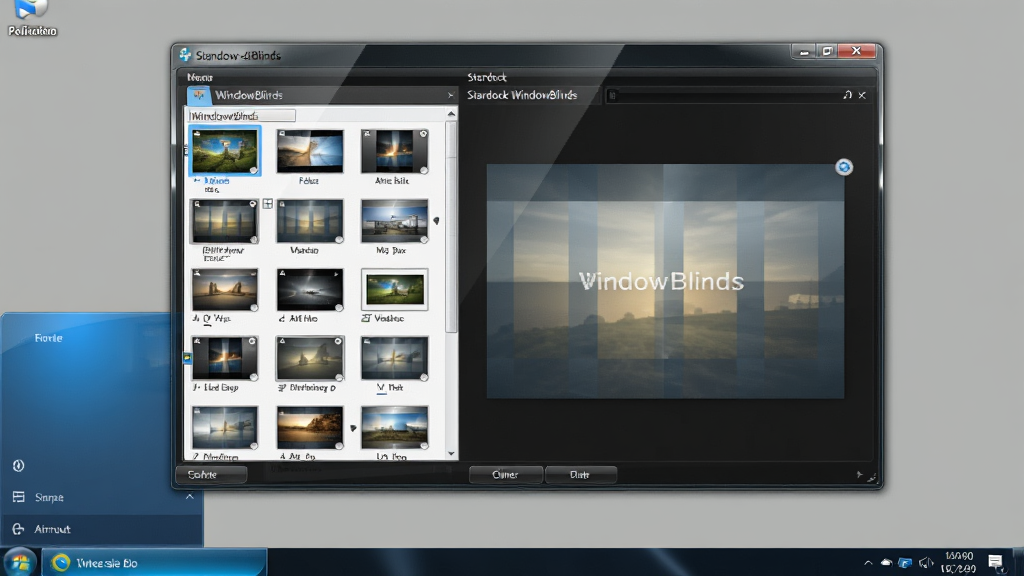The height and width of the screenshot is (576, 1024).
Task: Toggle the bottom-right circle on the Hed Erep thumbnail
Action: pos(253,377)
